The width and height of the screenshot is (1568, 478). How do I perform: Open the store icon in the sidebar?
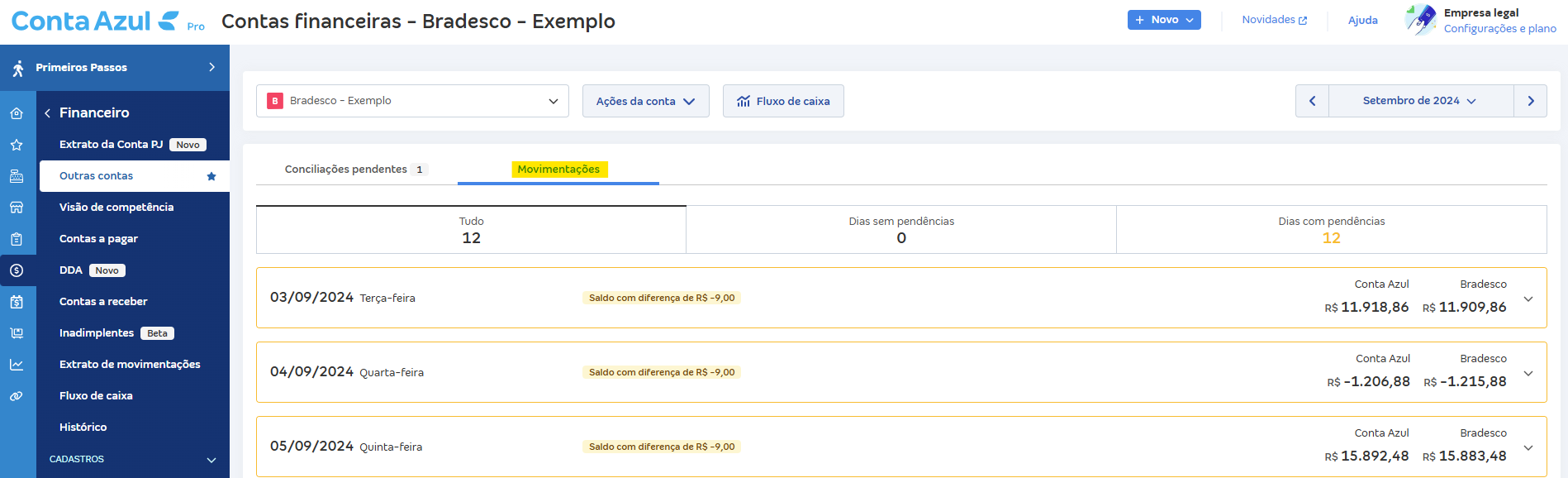[17, 208]
